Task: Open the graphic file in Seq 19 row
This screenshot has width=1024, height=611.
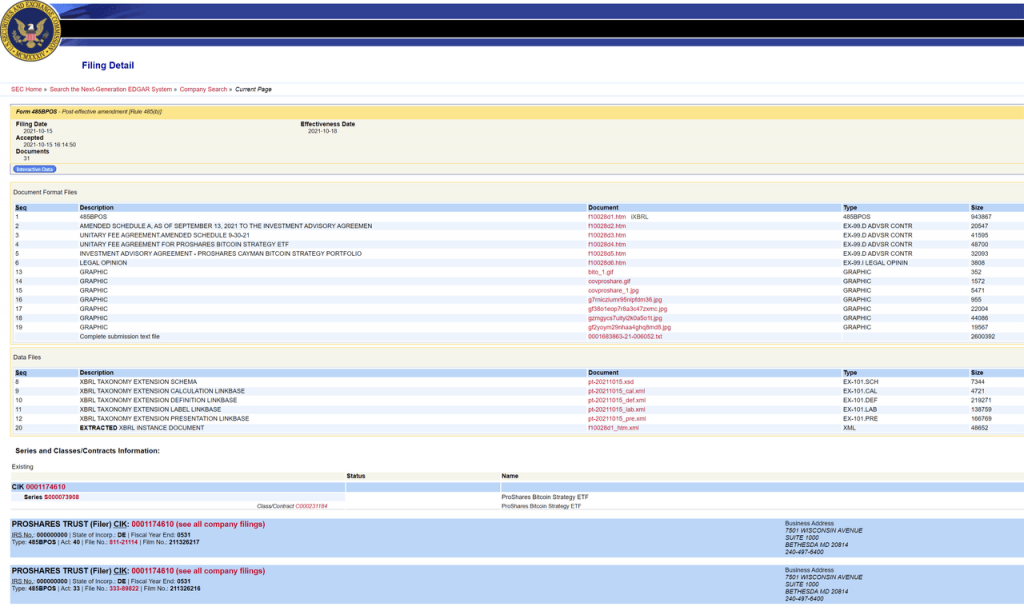Action: [x=629, y=327]
